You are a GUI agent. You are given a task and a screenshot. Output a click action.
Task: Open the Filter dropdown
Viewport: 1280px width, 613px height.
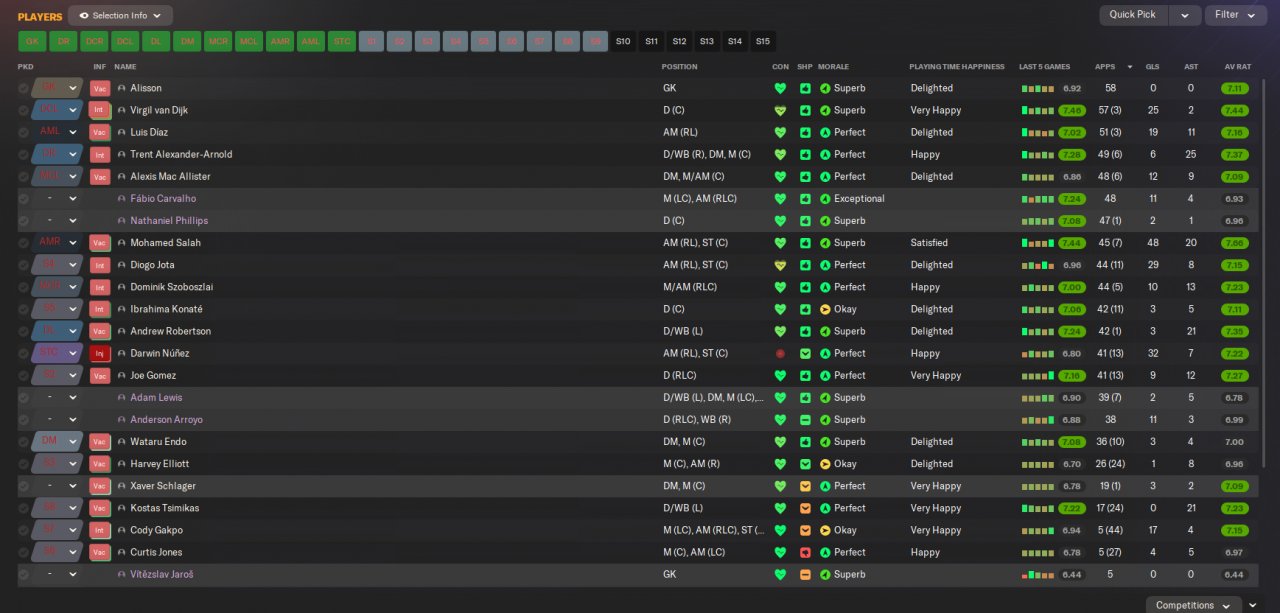pos(1236,15)
